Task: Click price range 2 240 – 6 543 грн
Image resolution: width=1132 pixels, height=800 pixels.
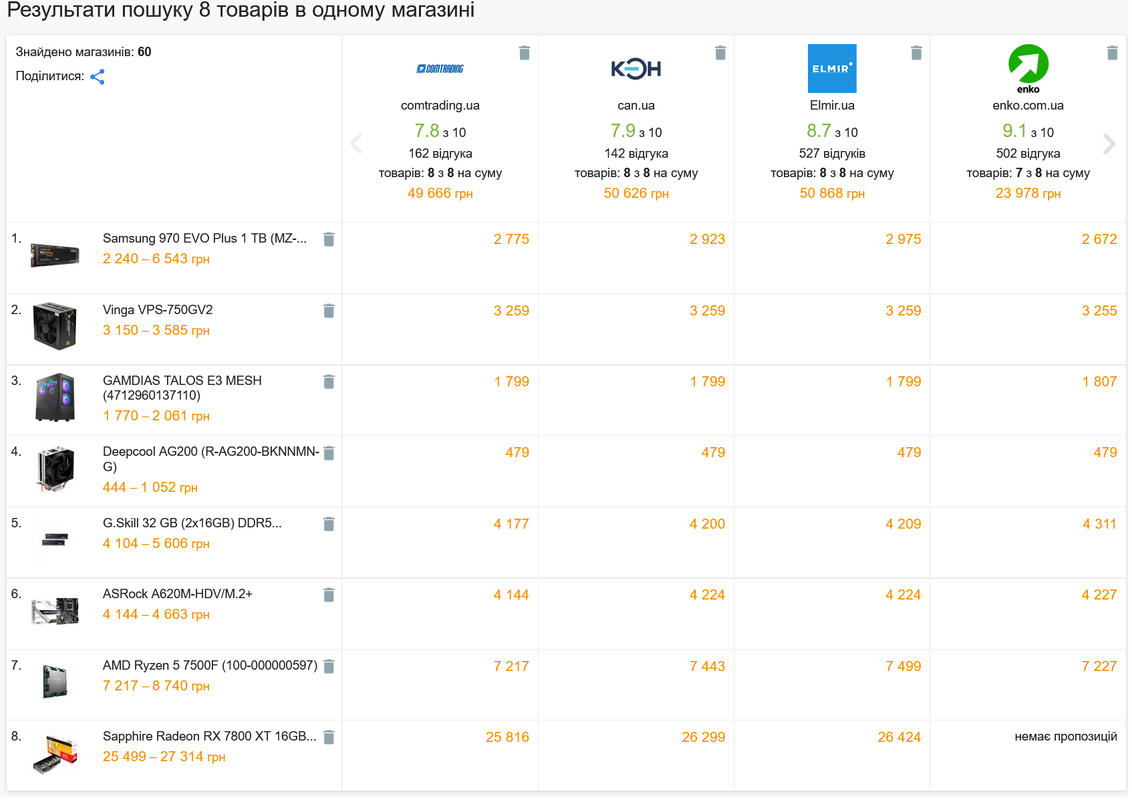Action: coord(157,259)
